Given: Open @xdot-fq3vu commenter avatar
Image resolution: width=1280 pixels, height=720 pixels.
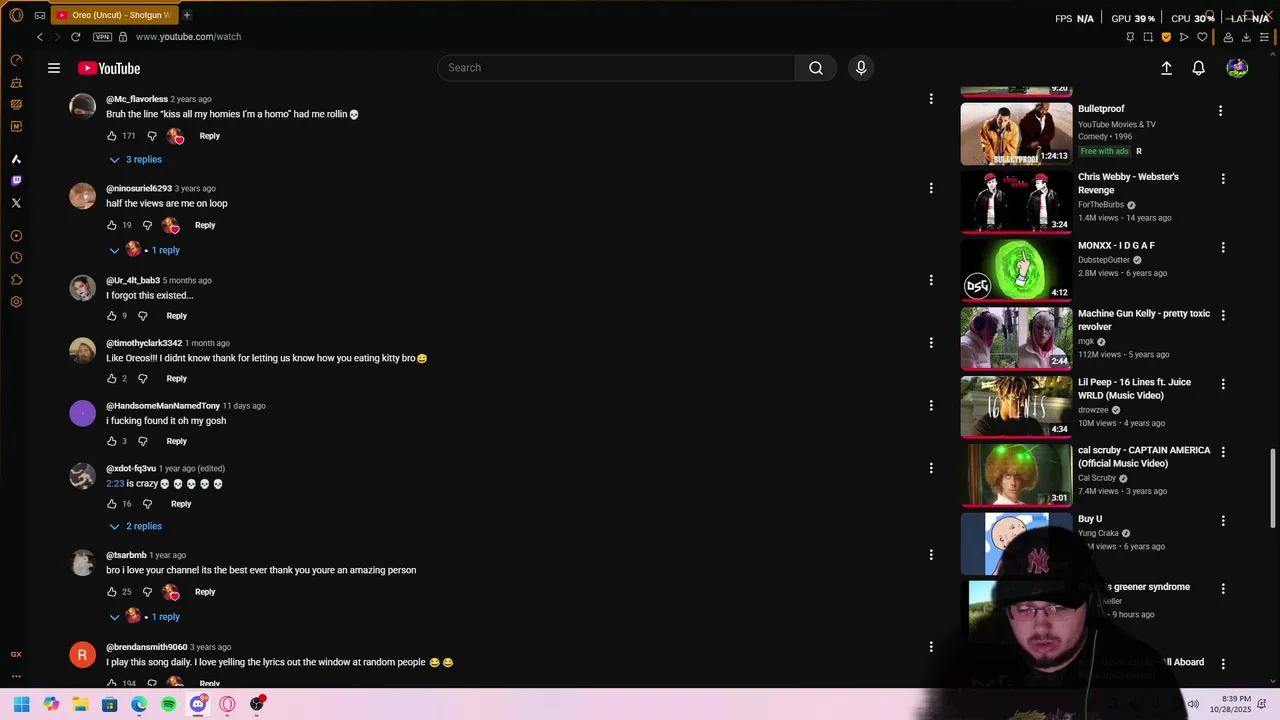Looking at the screenshot, I should (x=82, y=476).
